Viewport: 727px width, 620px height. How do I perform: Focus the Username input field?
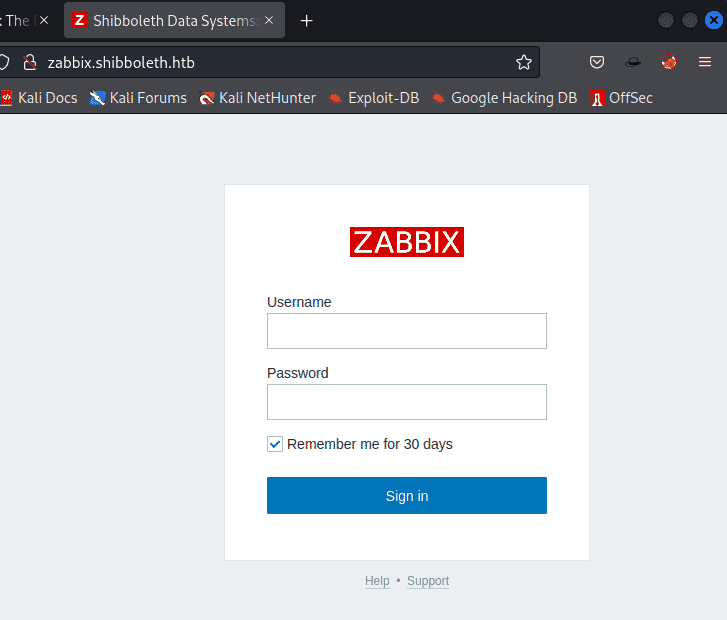(x=407, y=331)
